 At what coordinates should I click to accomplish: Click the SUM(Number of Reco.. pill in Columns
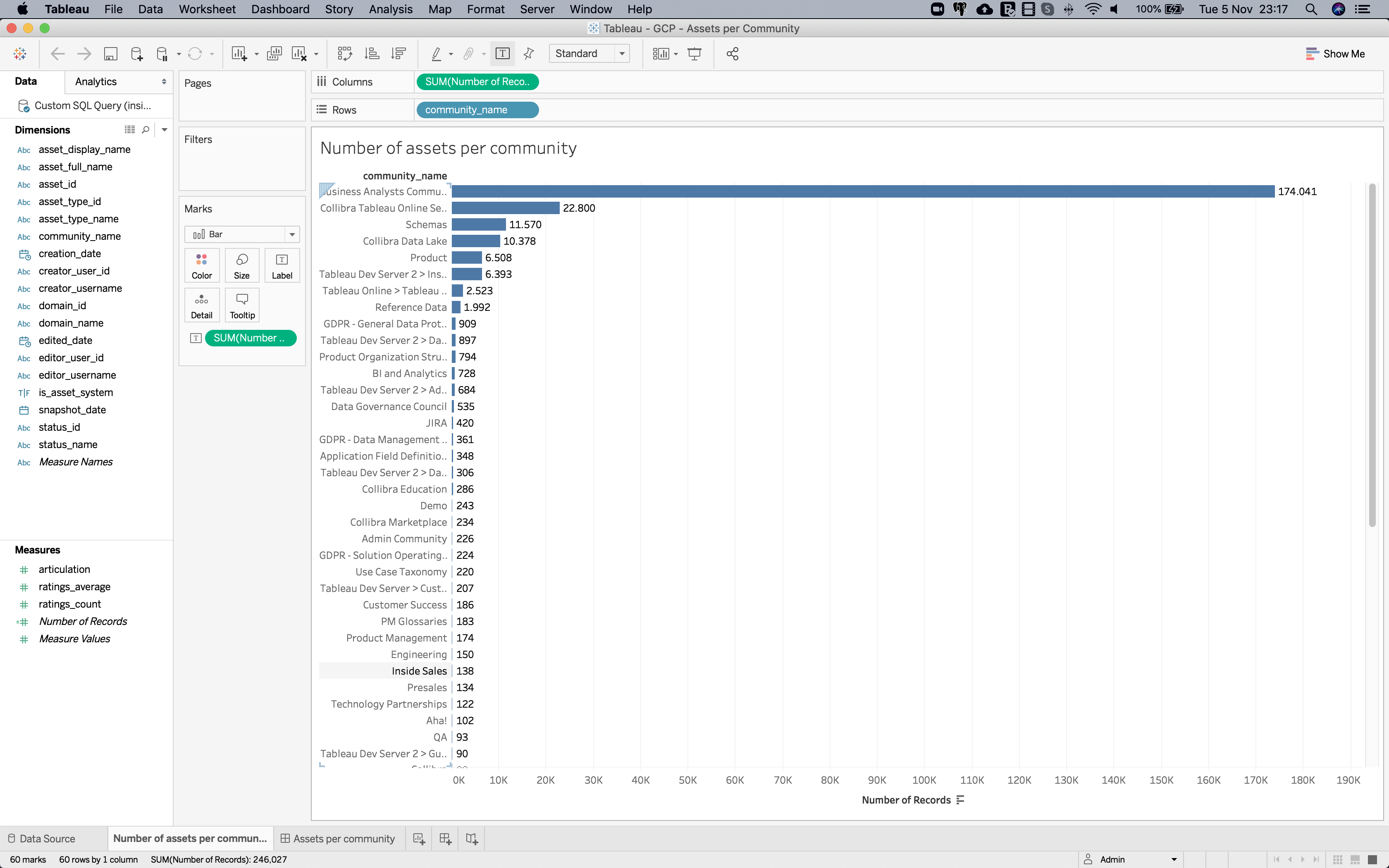477,81
